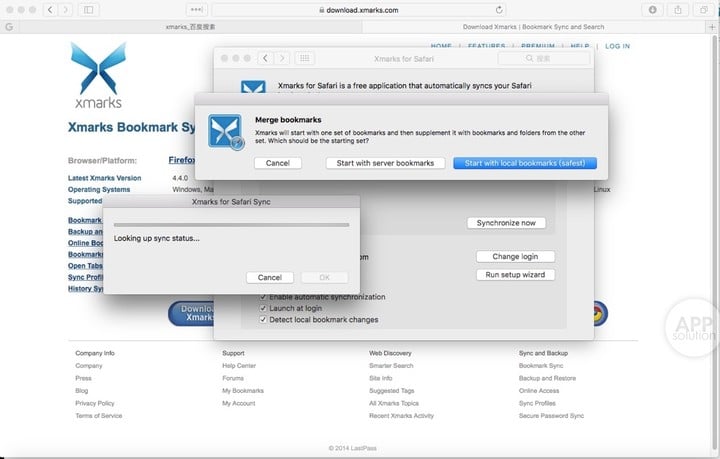Click the Change login button

pos(515,257)
